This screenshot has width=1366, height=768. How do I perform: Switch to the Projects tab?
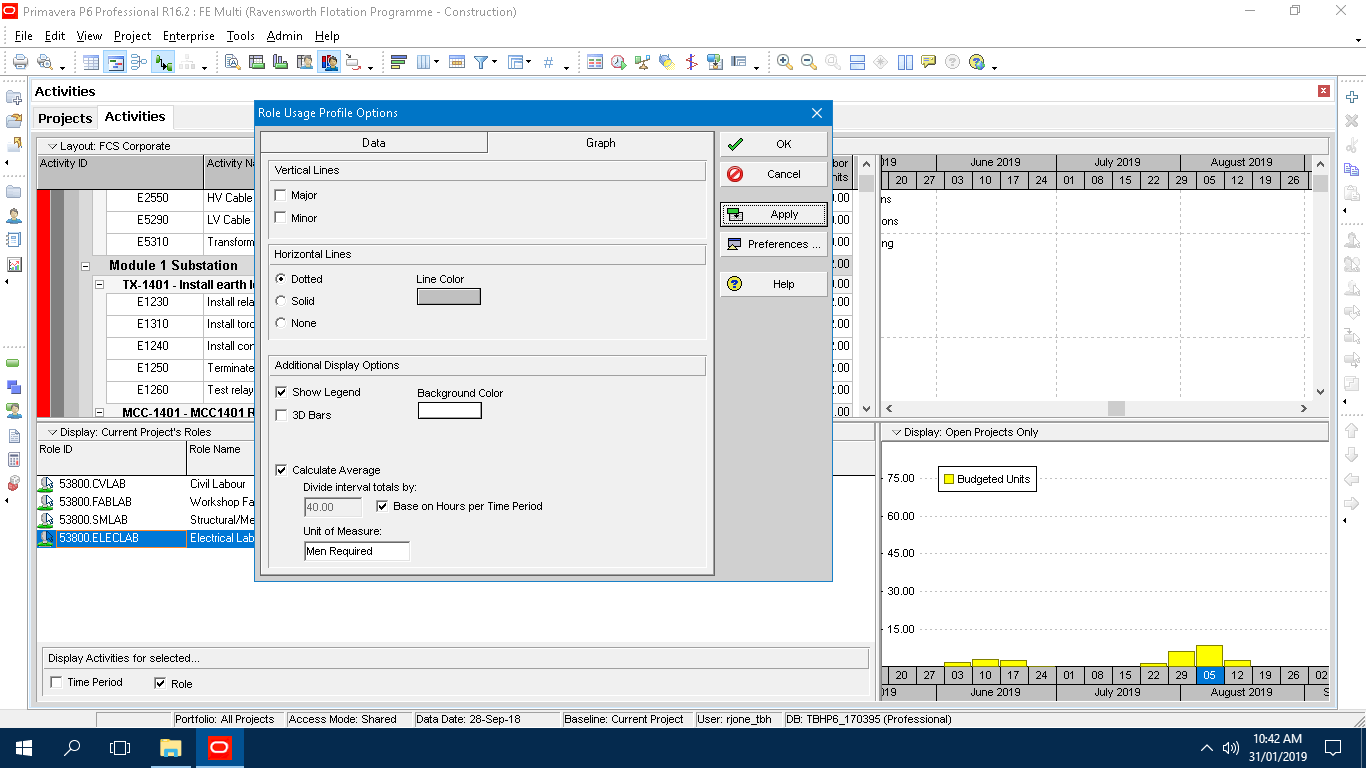tap(65, 118)
